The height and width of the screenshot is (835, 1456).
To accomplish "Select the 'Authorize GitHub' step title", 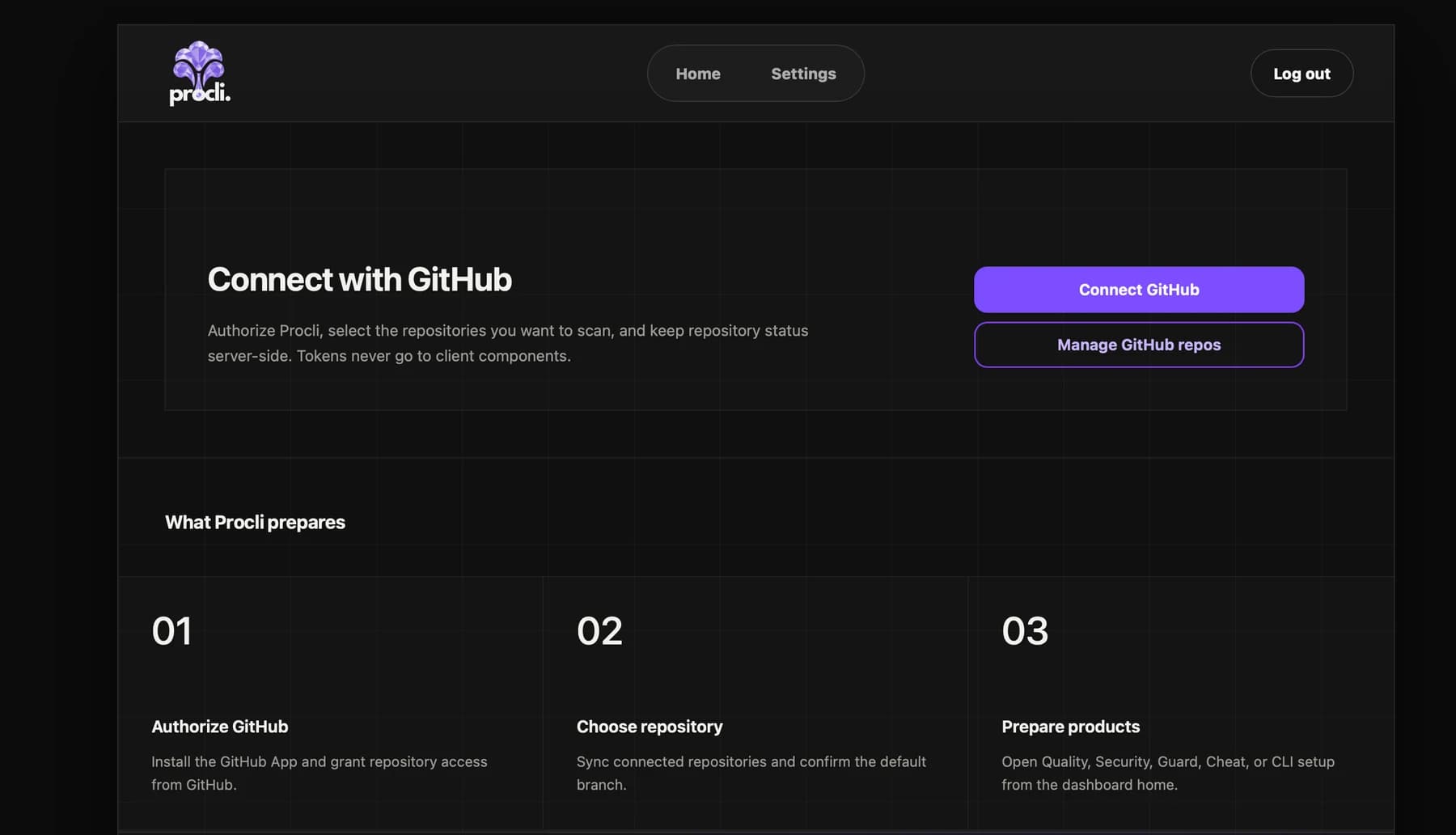I will tap(220, 727).
